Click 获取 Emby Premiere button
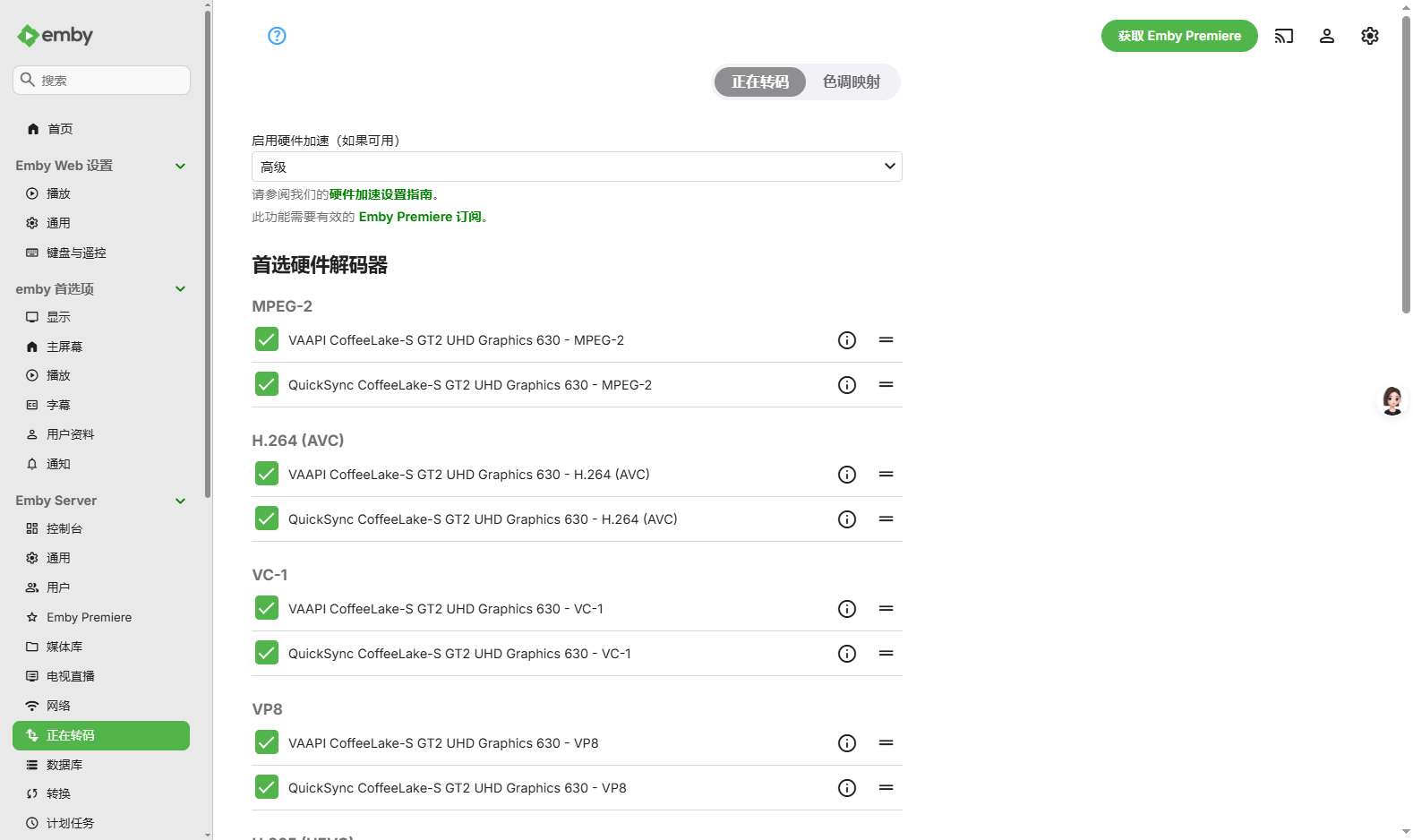1413x840 pixels. click(x=1179, y=36)
